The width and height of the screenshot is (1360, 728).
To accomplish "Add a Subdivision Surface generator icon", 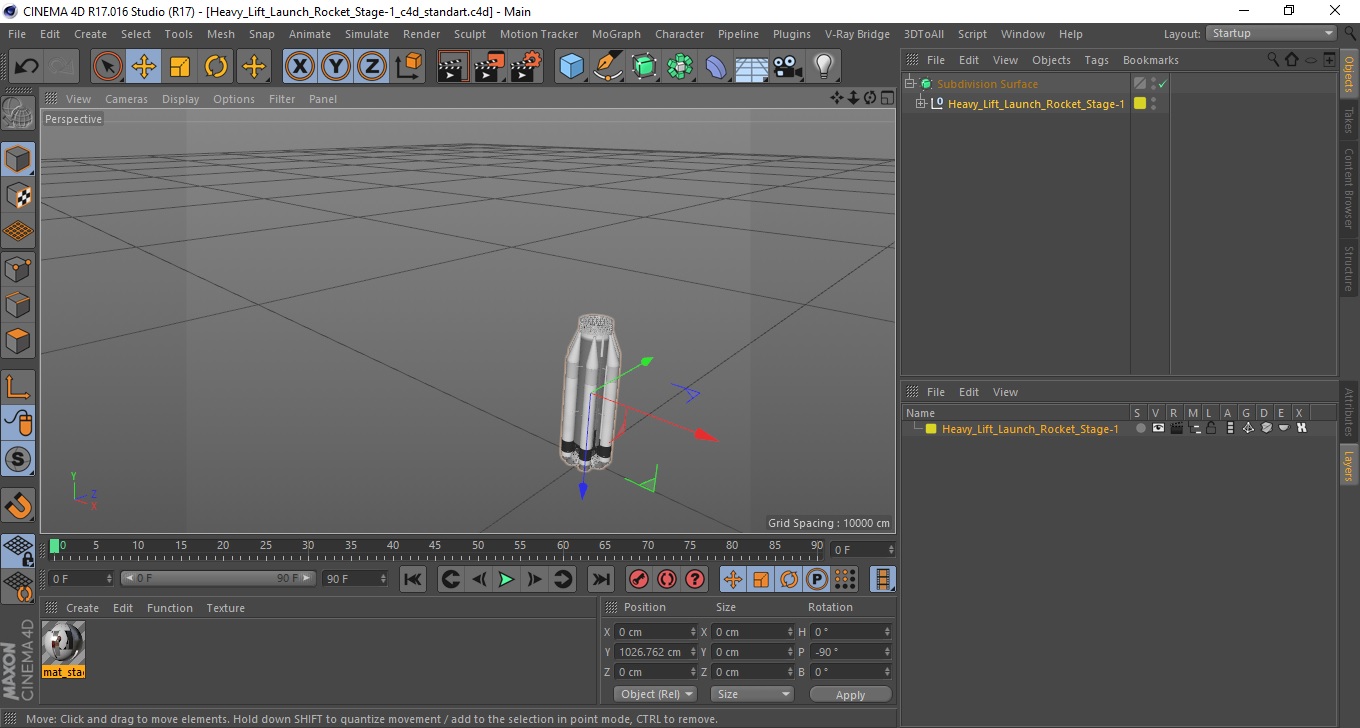I will click(x=644, y=67).
